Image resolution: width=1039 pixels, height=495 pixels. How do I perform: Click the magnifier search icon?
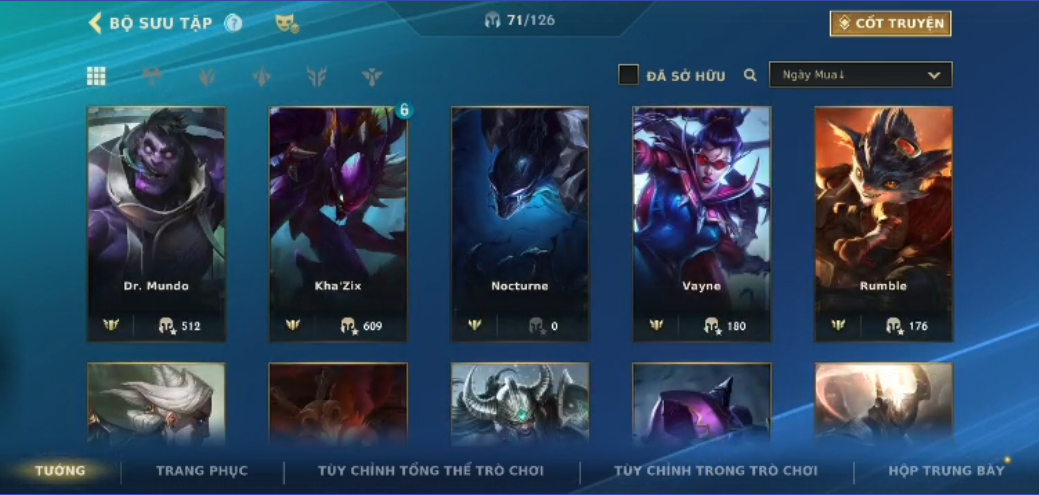(x=750, y=76)
